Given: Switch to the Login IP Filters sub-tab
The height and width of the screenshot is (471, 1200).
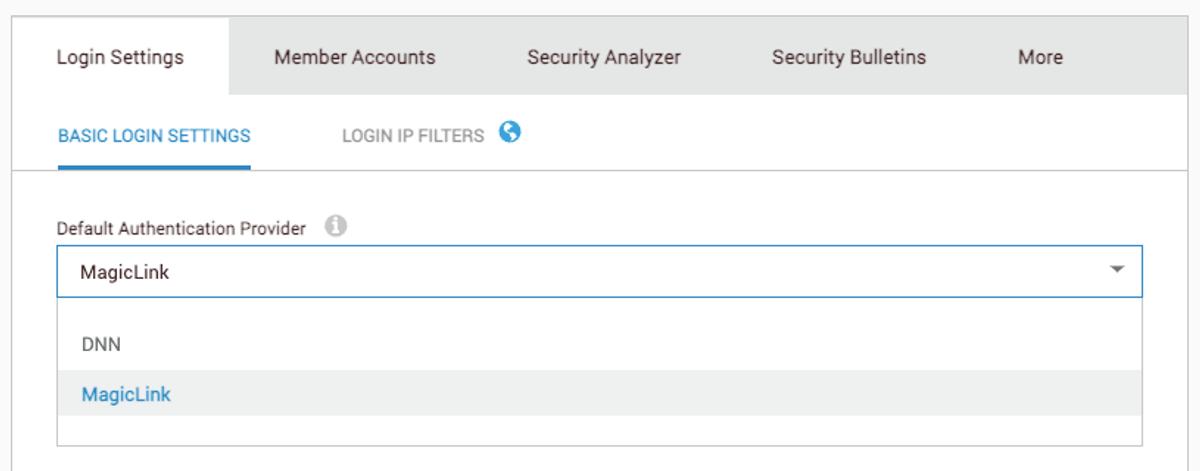Looking at the screenshot, I should point(413,135).
